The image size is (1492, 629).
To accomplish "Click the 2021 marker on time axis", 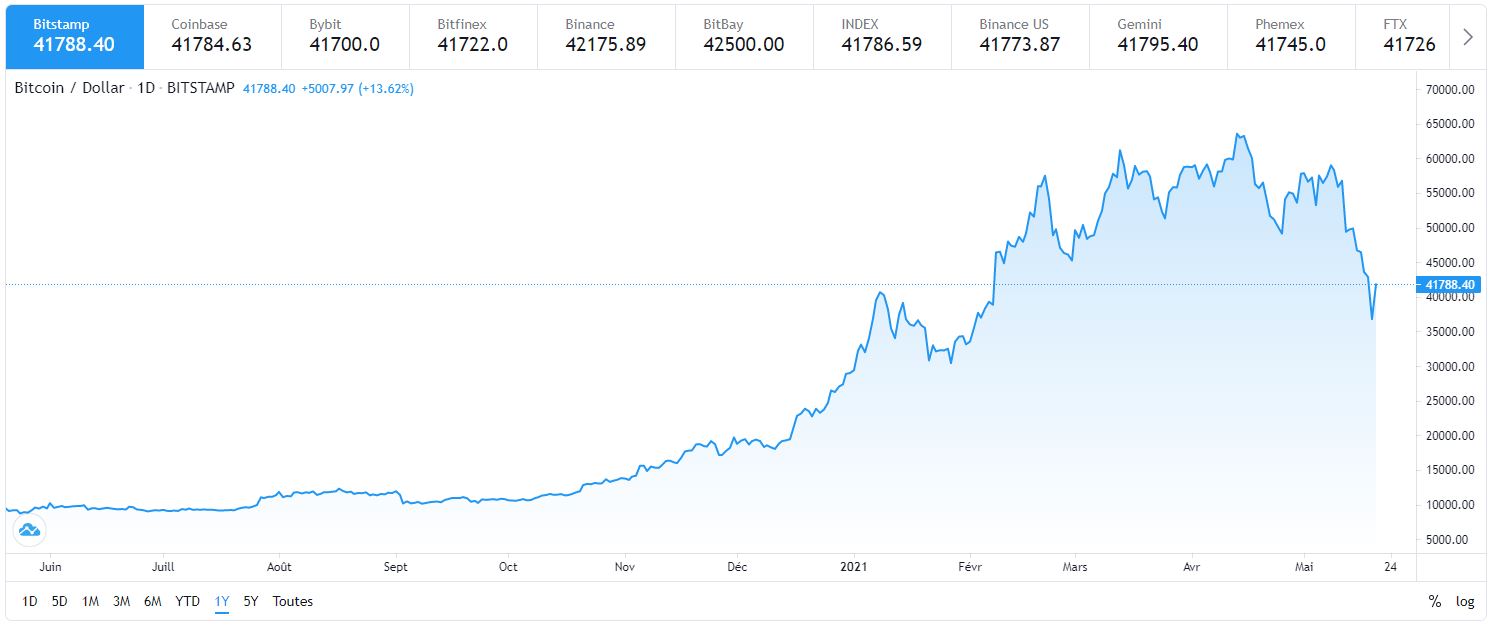I will click(x=853, y=567).
